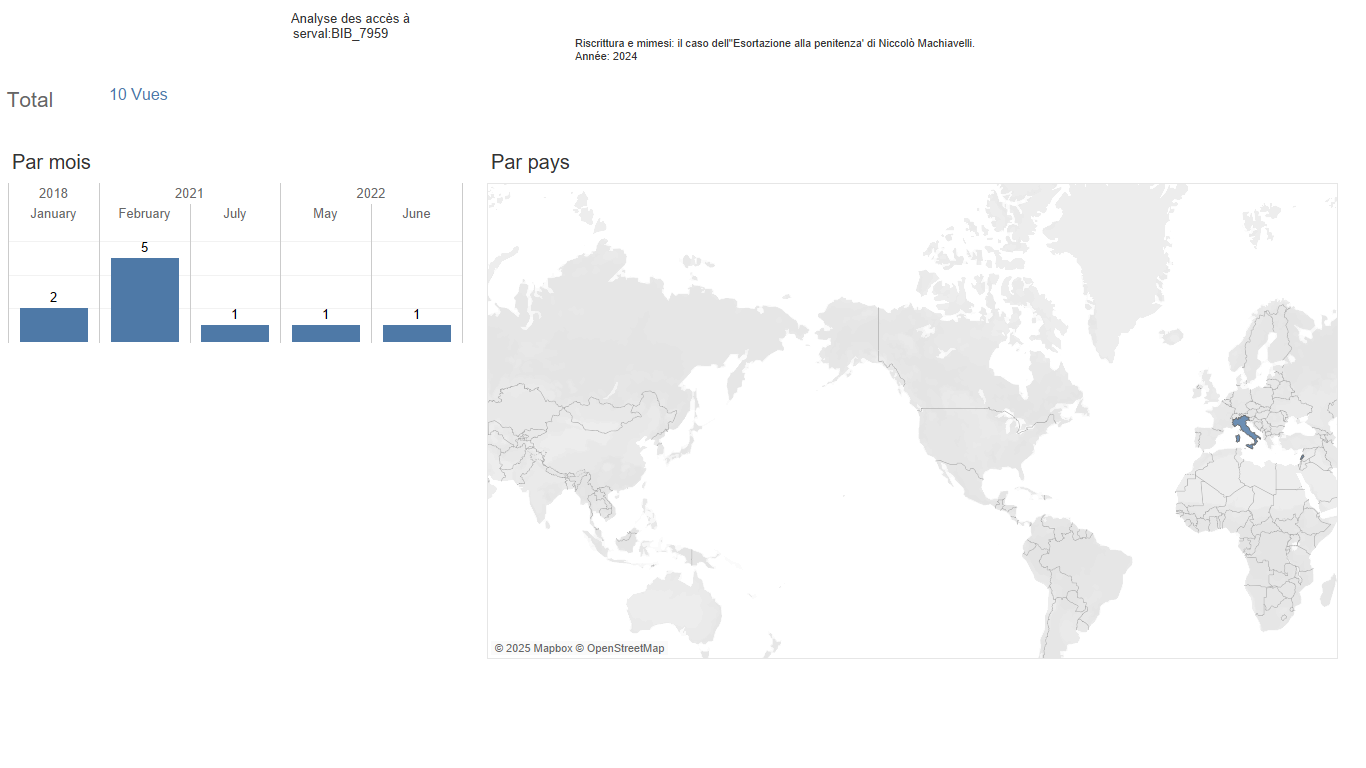Click the 2018 year header
The width and height of the screenshot is (1366, 768).
pos(54,193)
